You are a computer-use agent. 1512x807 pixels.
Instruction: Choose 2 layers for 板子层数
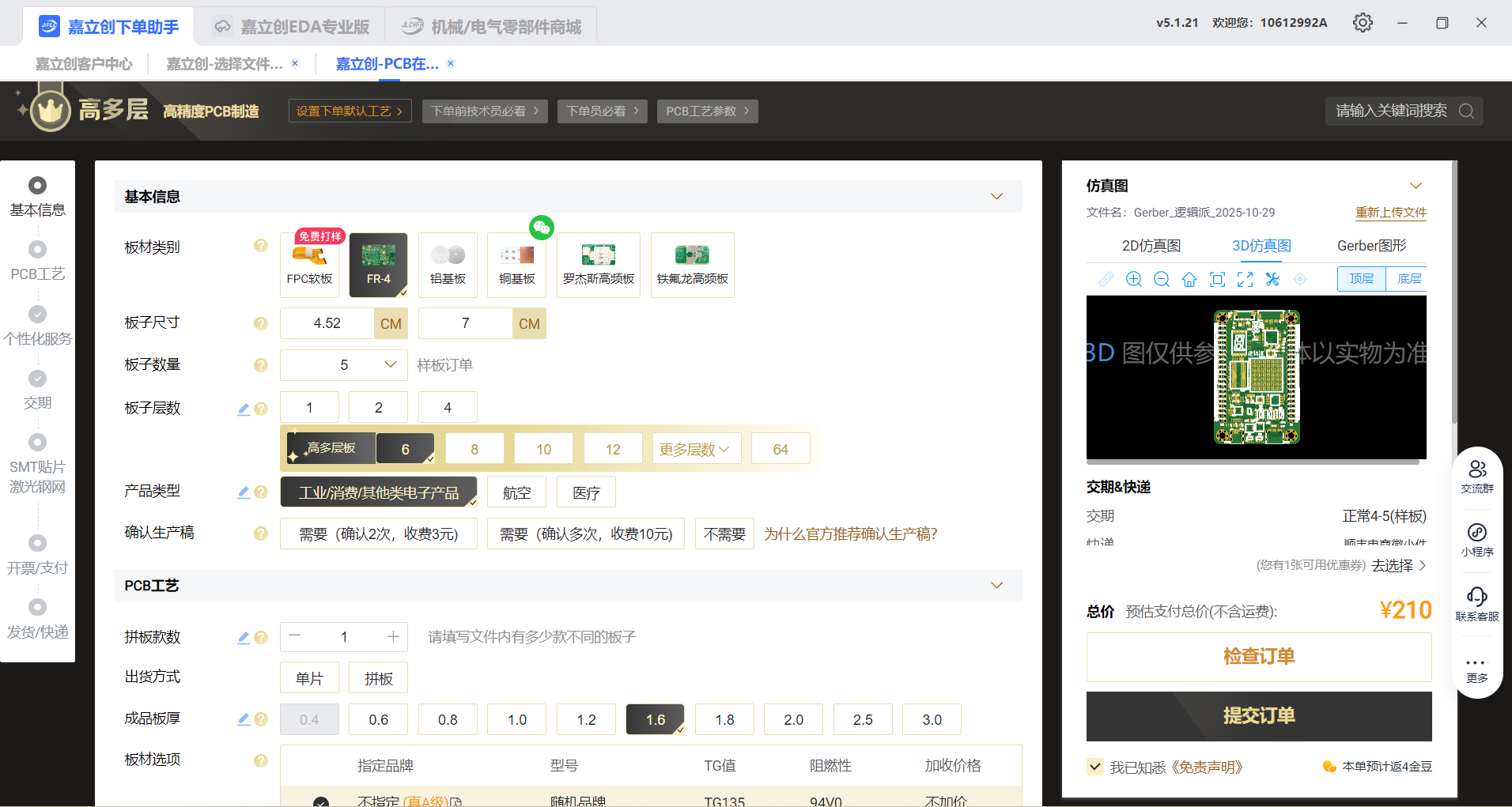point(379,407)
